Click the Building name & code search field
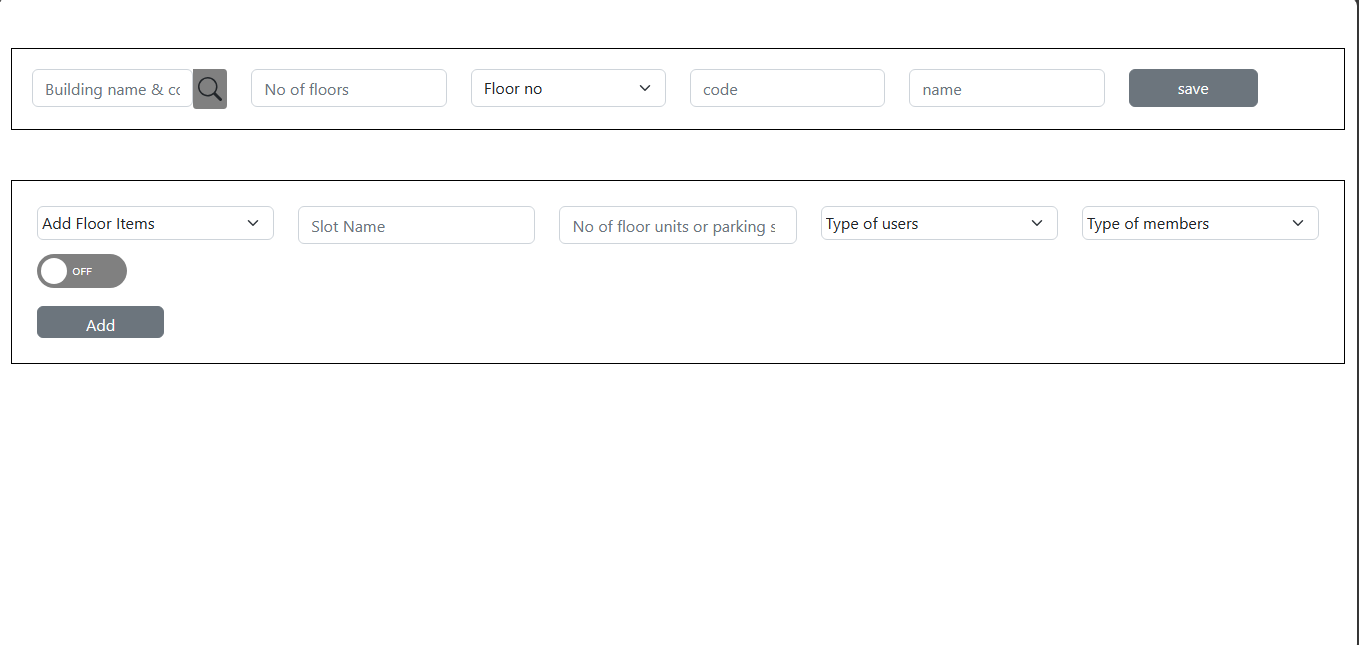Viewport: 1359px width, 645px height. tap(110, 88)
